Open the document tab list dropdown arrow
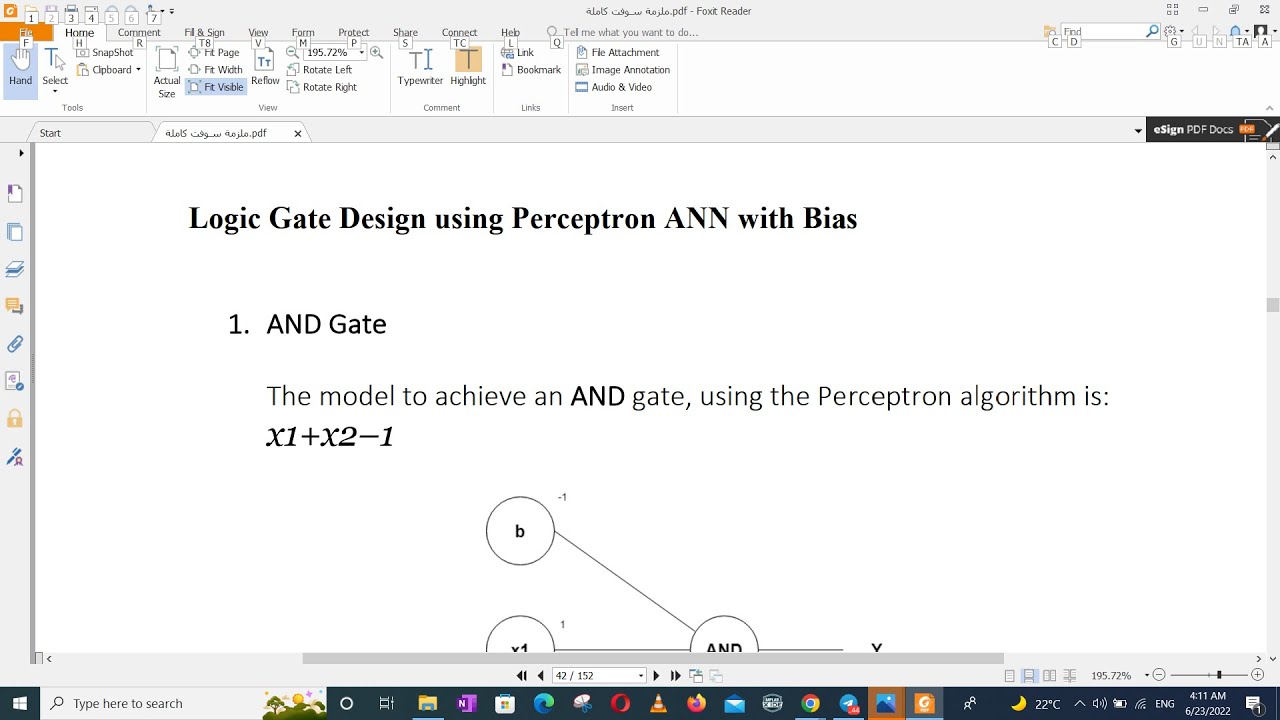 tap(1138, 131)
